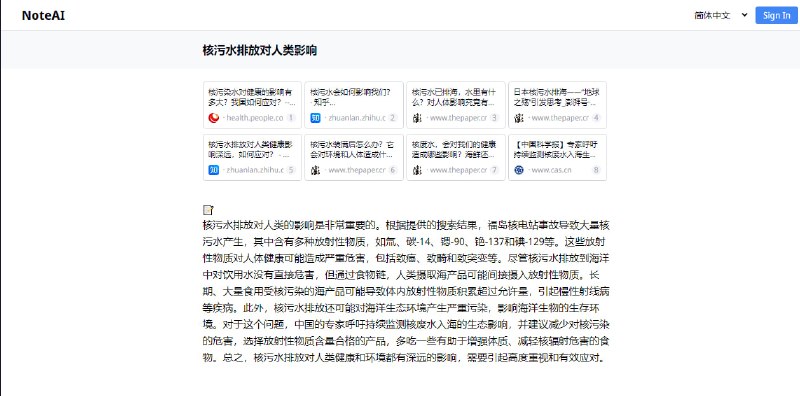Click the People's Daily favicon in source card 1
Image resolution: width=800 pixels, height=396 pixels.
click(214, 118)
